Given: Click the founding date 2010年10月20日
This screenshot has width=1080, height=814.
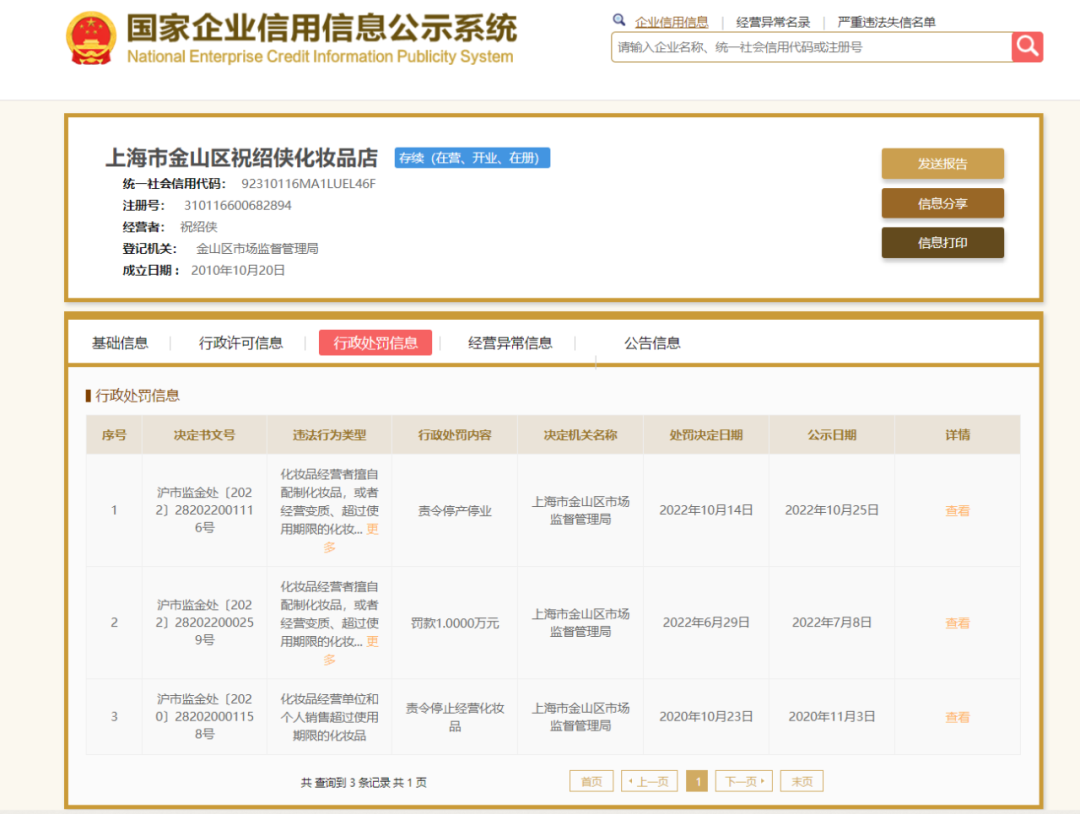Looking at the screenshot, I should pos(238,270).
